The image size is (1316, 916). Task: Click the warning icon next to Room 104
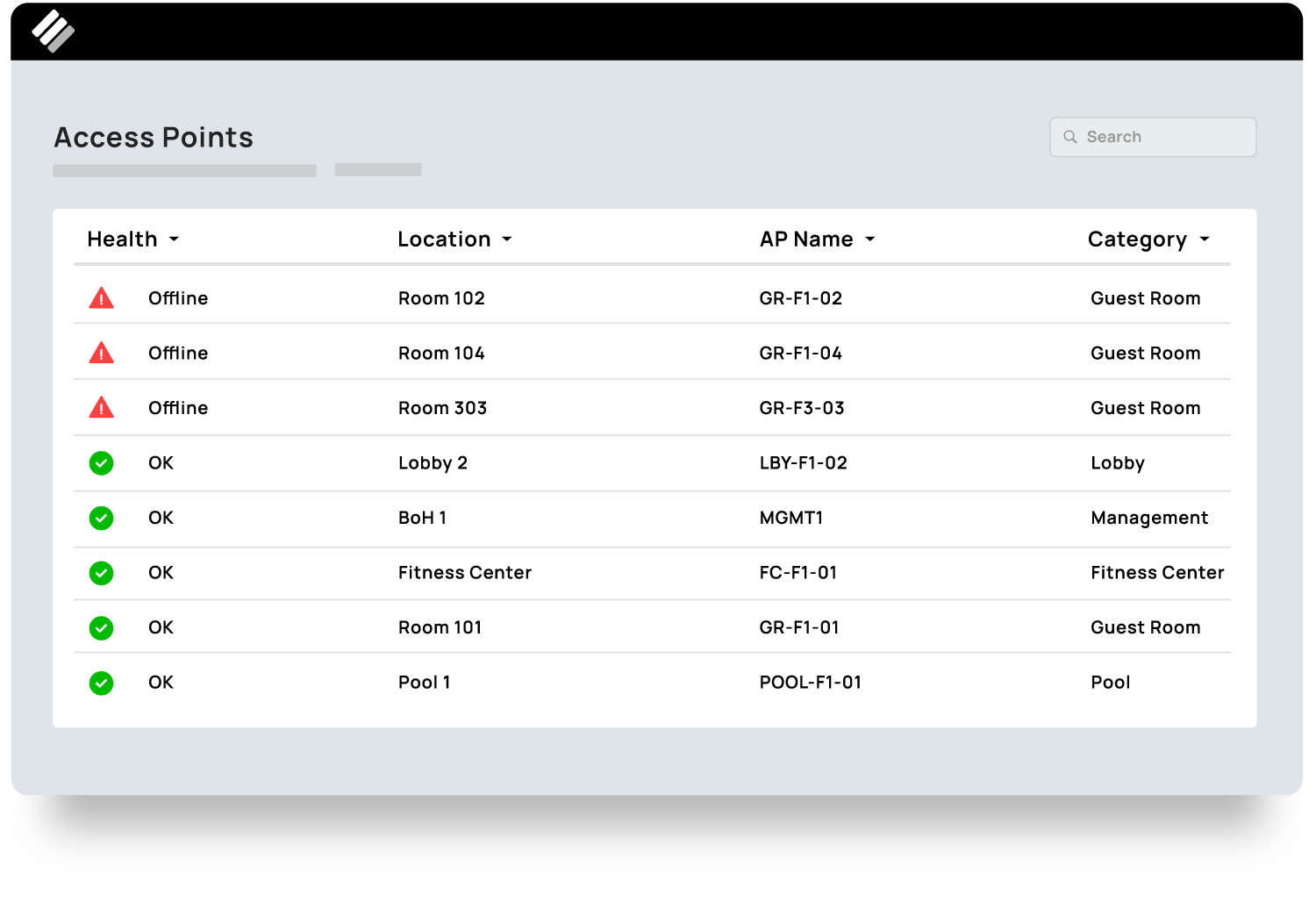[101, 353]
